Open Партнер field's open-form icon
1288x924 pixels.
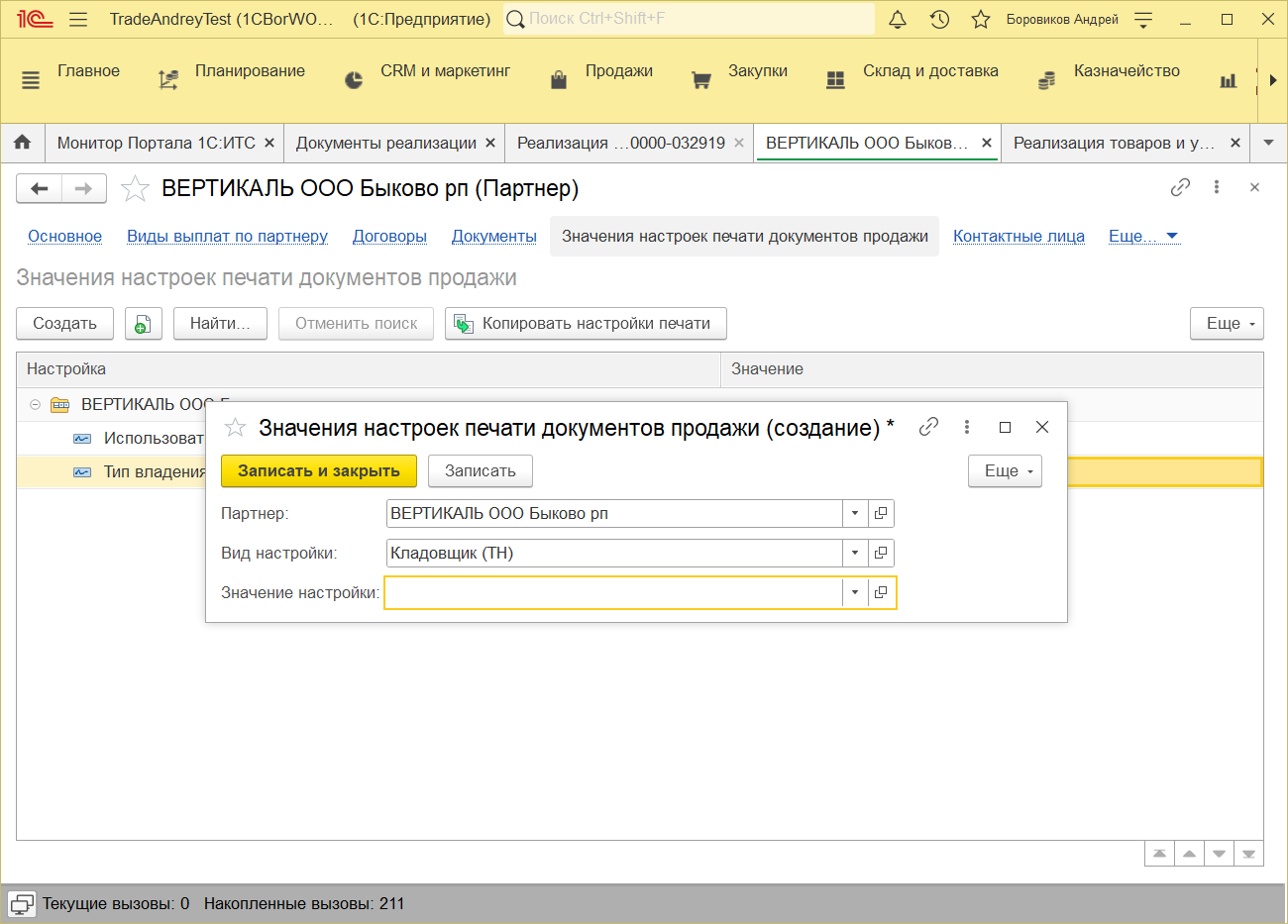click(x=881, y=513)
